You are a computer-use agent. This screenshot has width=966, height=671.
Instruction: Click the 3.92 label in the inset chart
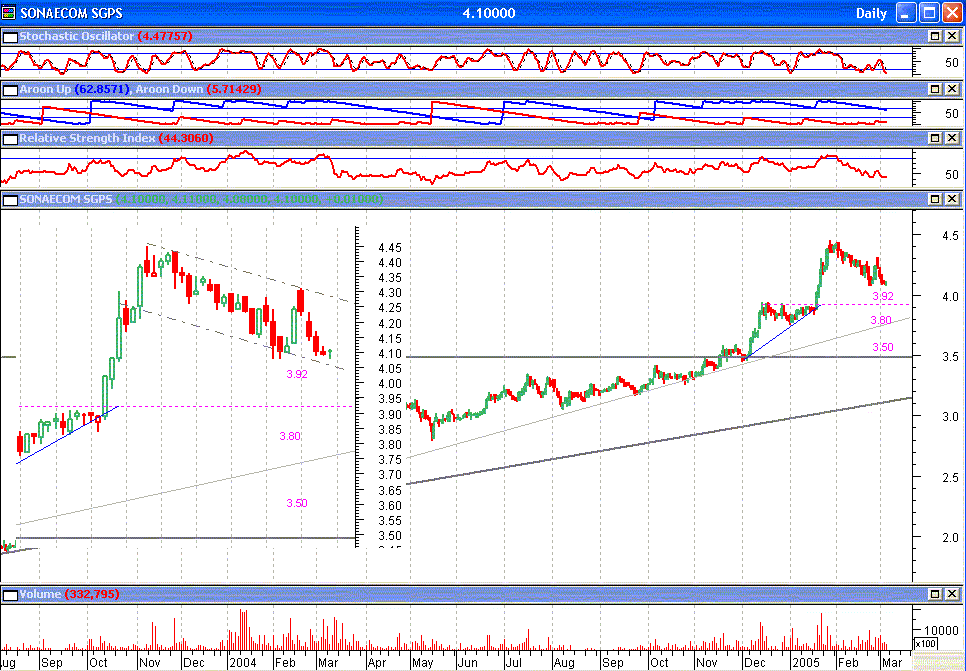[297, 374]
